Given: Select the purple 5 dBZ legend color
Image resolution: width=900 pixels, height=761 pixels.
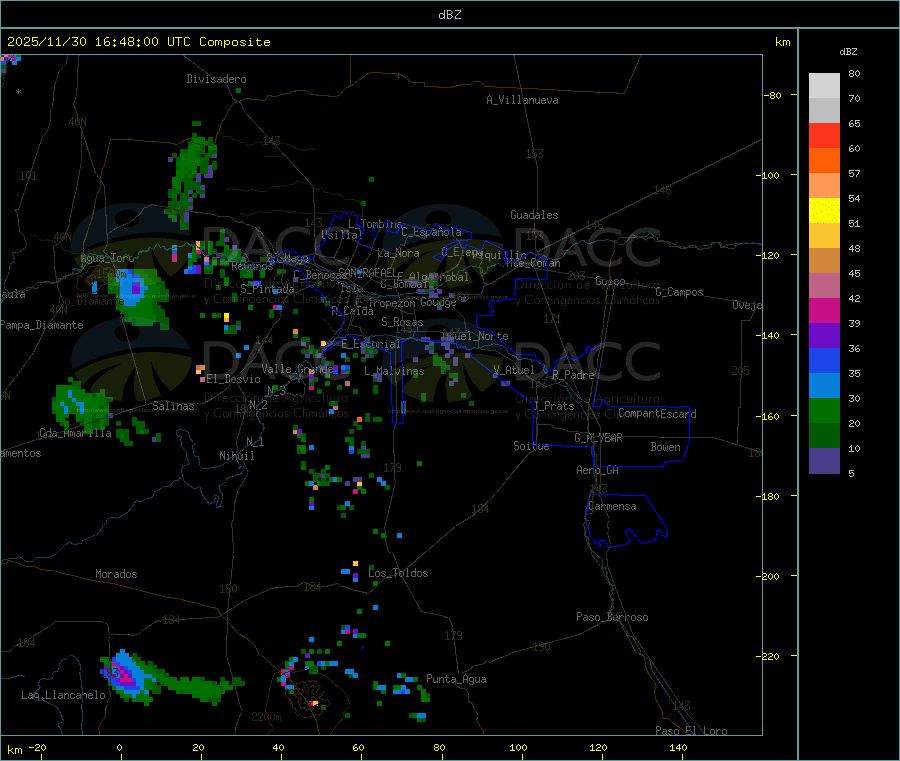Looking at the screenshot, I should (x=824, y=461).
